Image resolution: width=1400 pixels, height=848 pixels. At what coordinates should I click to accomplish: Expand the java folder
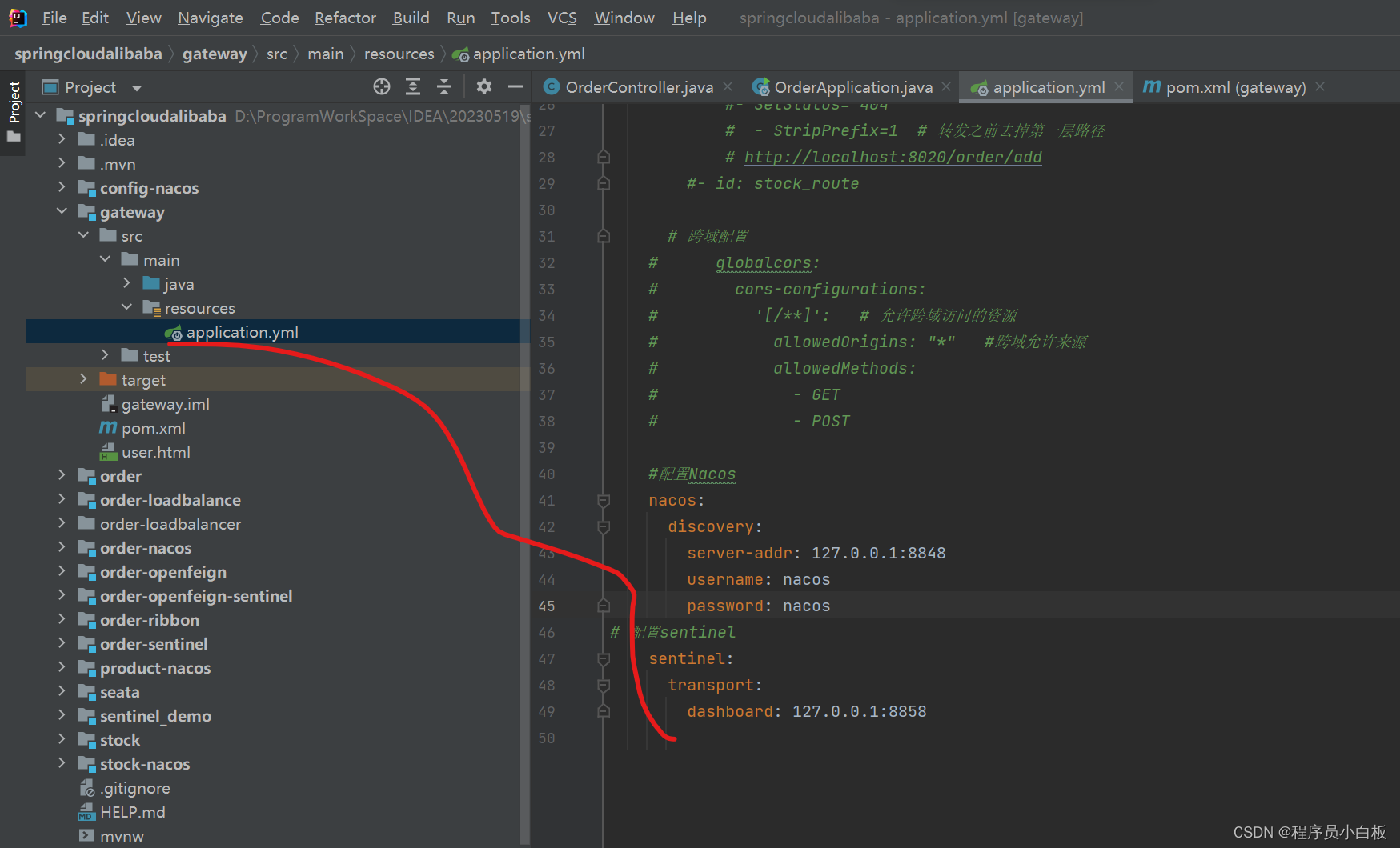click(x=127, y=284)
